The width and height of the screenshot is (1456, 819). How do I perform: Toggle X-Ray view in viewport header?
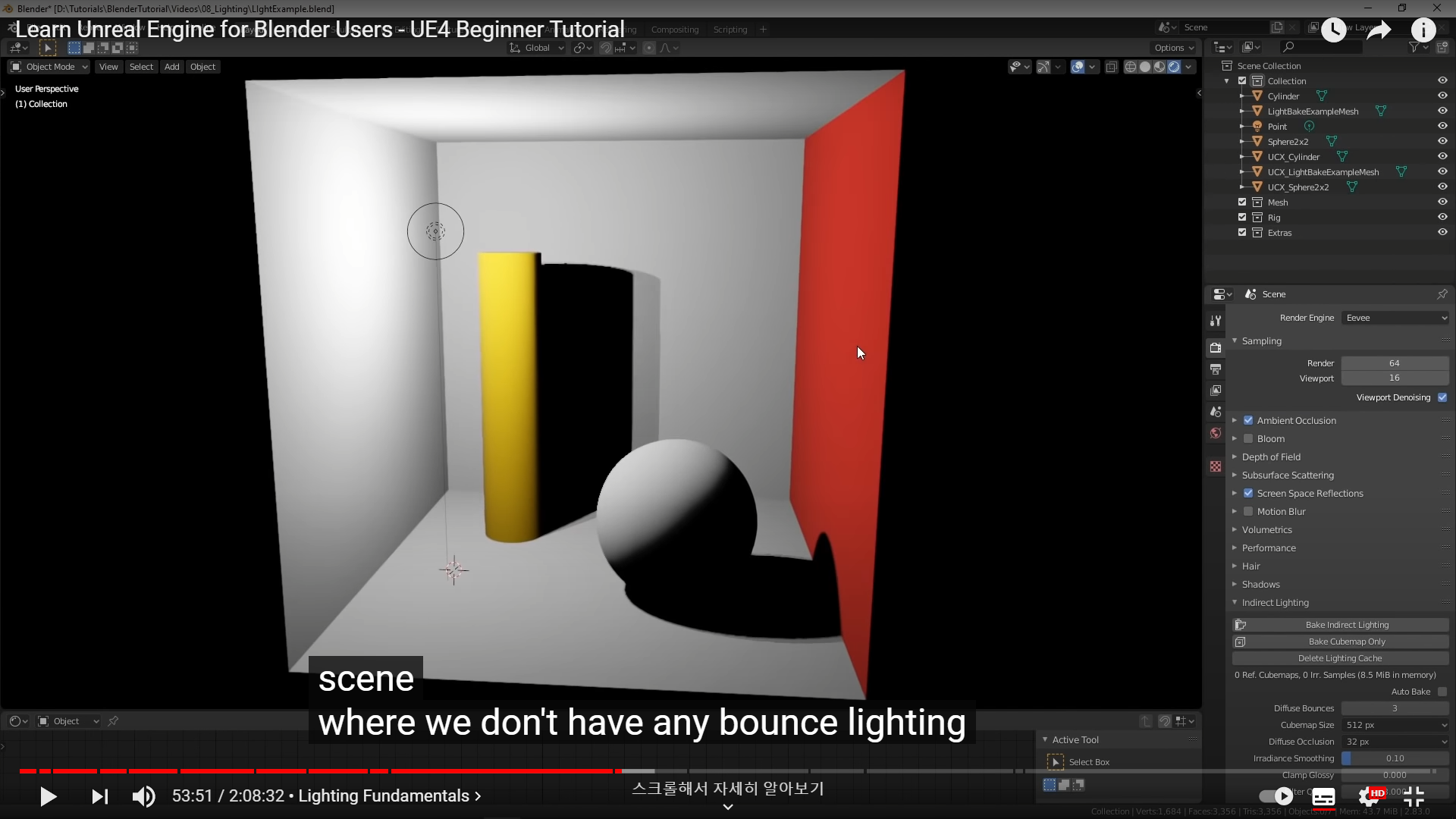pos(1111,67)
